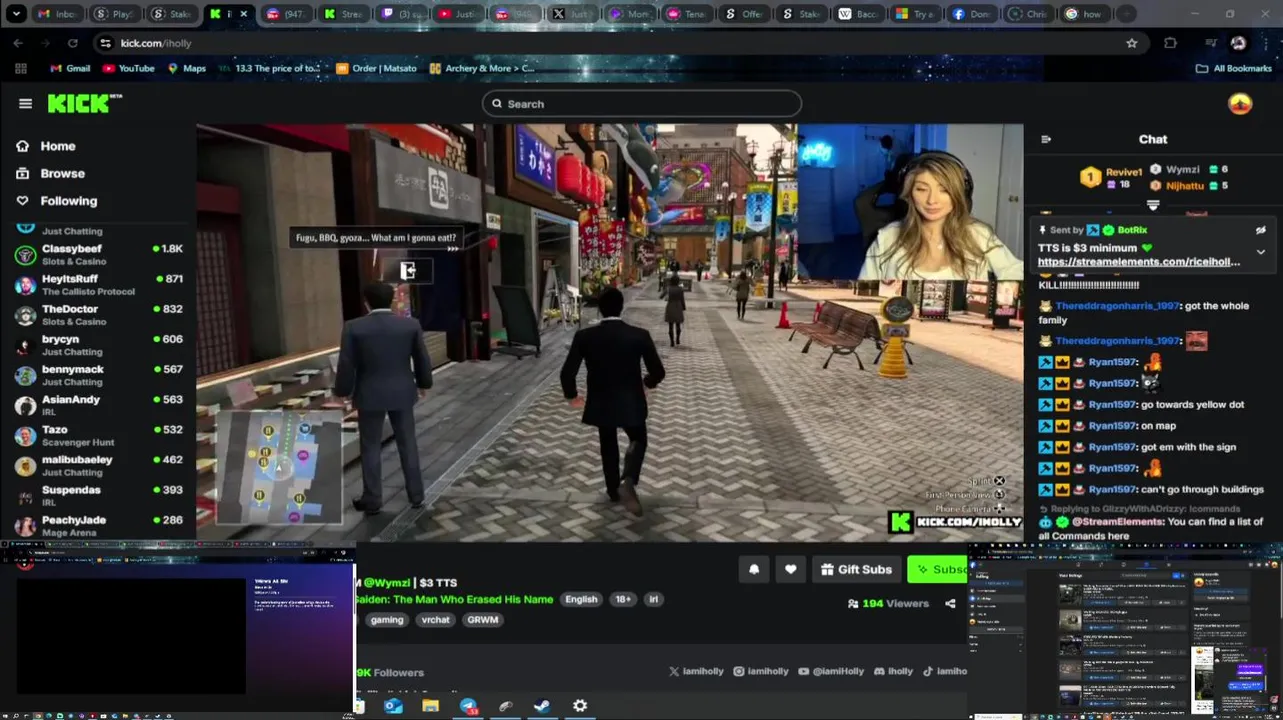Open AsianAndy's channel
This screenshot has width=1283, height=720.
click(98, 405)
